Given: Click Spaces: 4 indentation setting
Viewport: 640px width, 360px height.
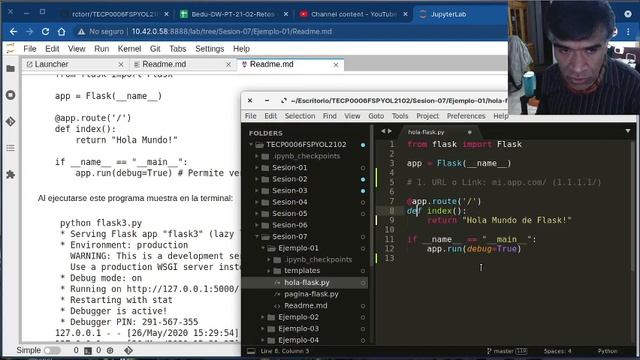Looking at the screenshot, I should click(x=557, y=351).
